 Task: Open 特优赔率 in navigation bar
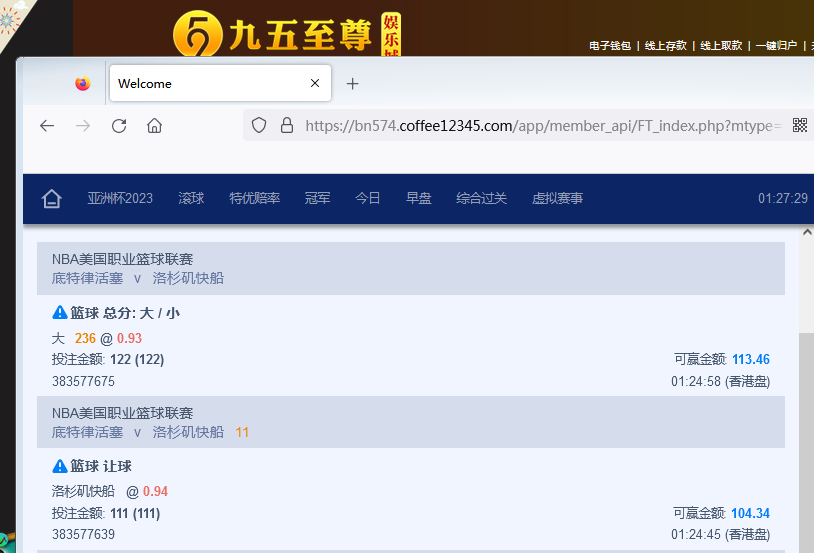click(254, 199)
